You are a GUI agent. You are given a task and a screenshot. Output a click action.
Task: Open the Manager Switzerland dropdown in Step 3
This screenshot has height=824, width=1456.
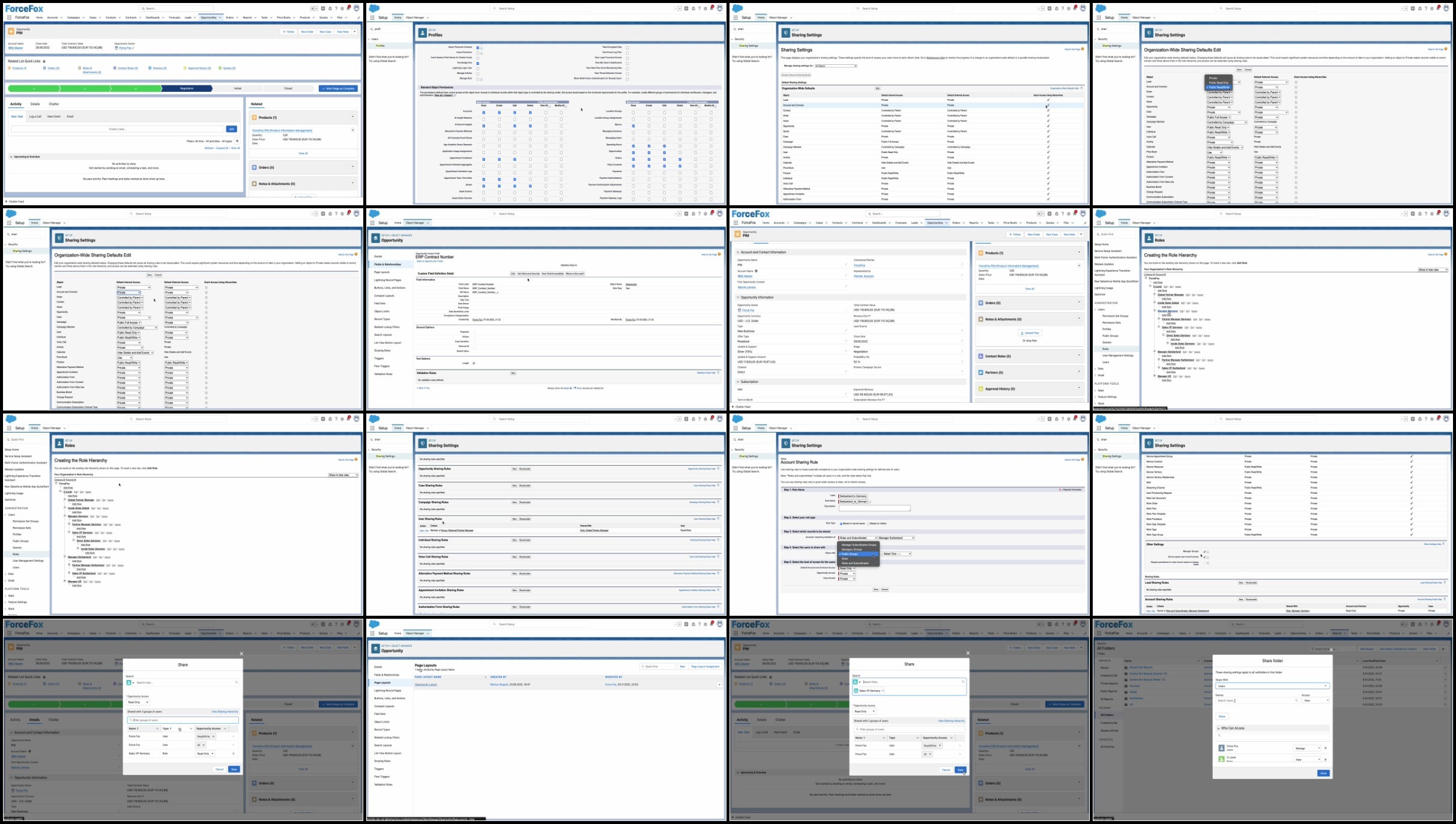click(x=896, y=538)
